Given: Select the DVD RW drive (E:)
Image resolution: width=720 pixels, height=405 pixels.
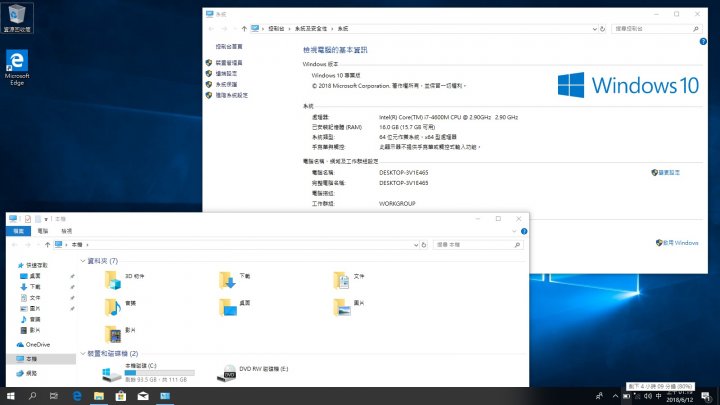Looking at the screenshot, I should point(253,372).
